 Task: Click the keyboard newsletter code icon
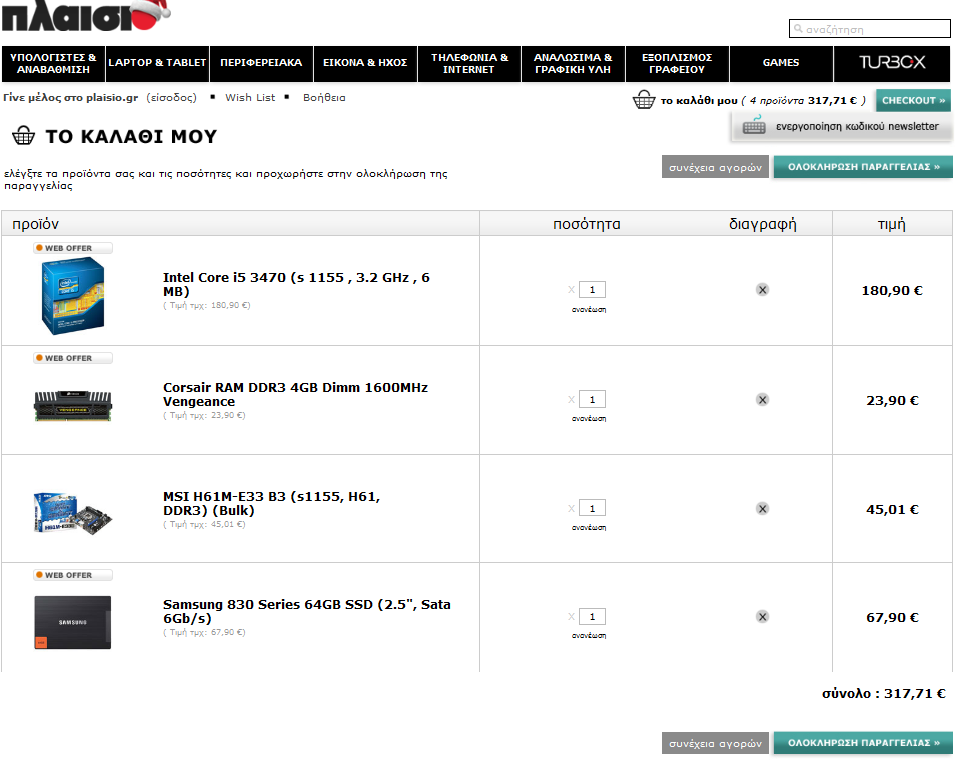tap(754, 125)
